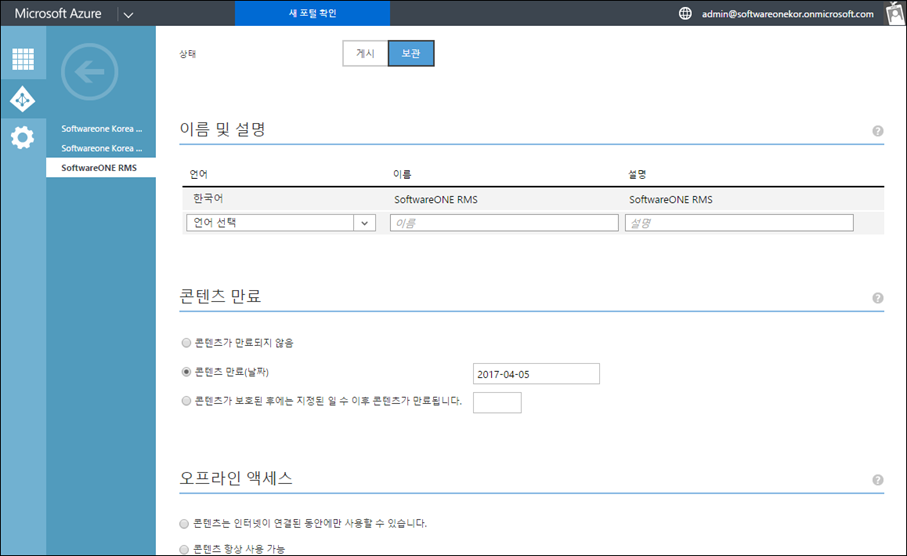The height and width of the screenshot is (556, 907).
Task: Select 콘텐츠 만료(날짜) radio
Action: pos(186,371)
